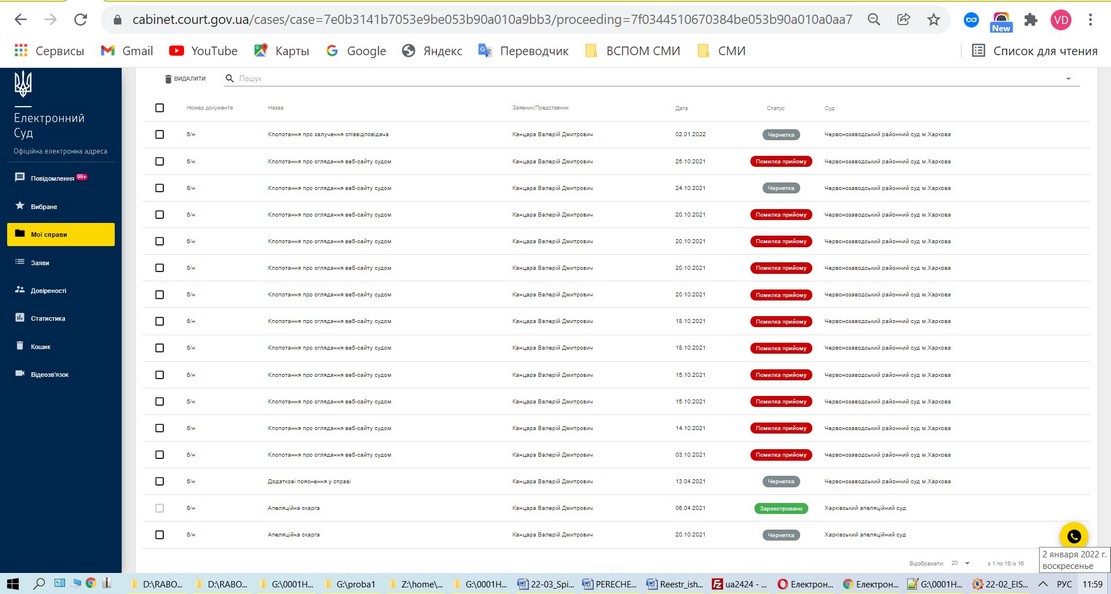This screenshot has height=594, width=1111.
Task: Bookmark this page with the star icon
Action: 933,20
